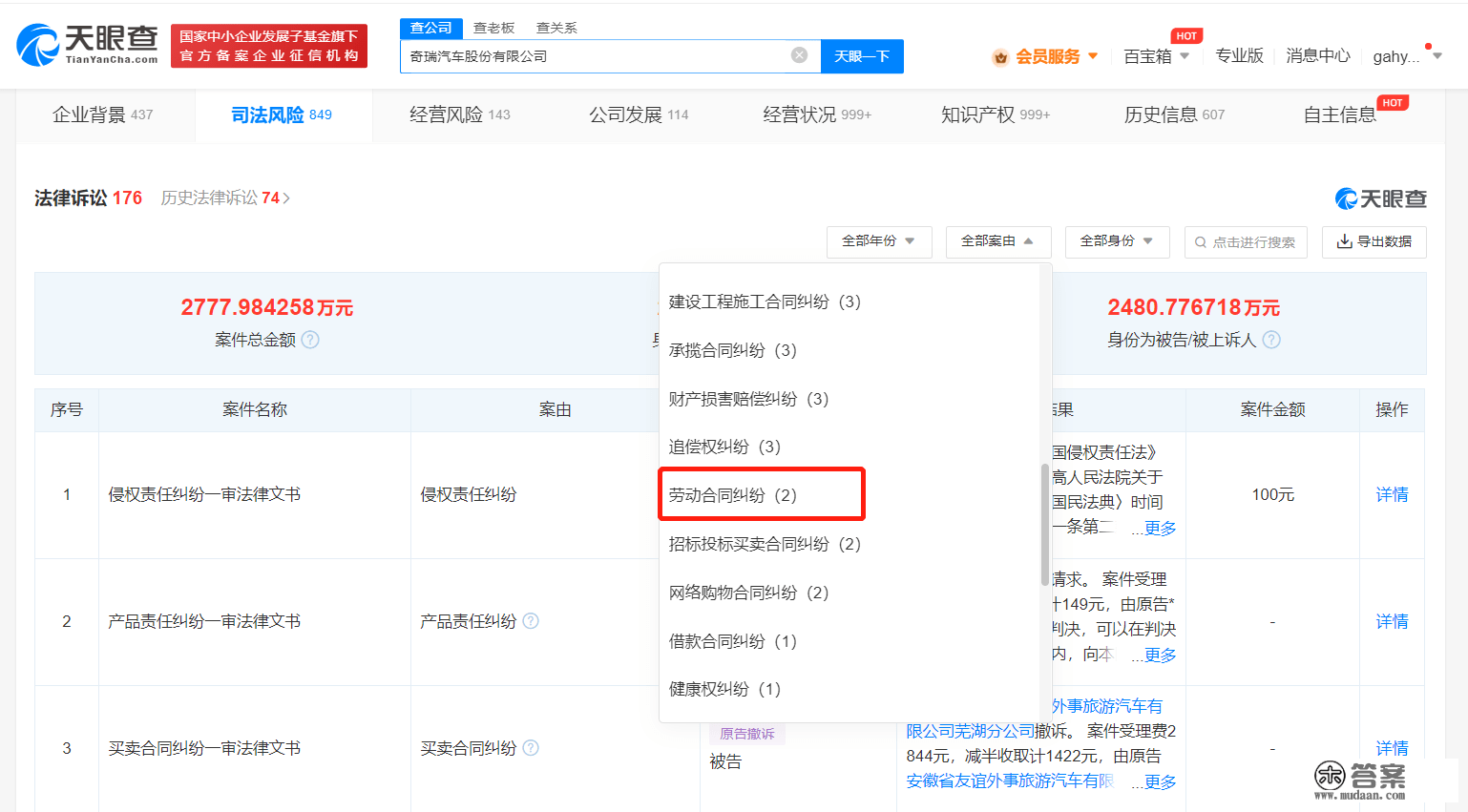Open the 公司发展 tab
The image size is (1468, 812).
tap(639, 115)
